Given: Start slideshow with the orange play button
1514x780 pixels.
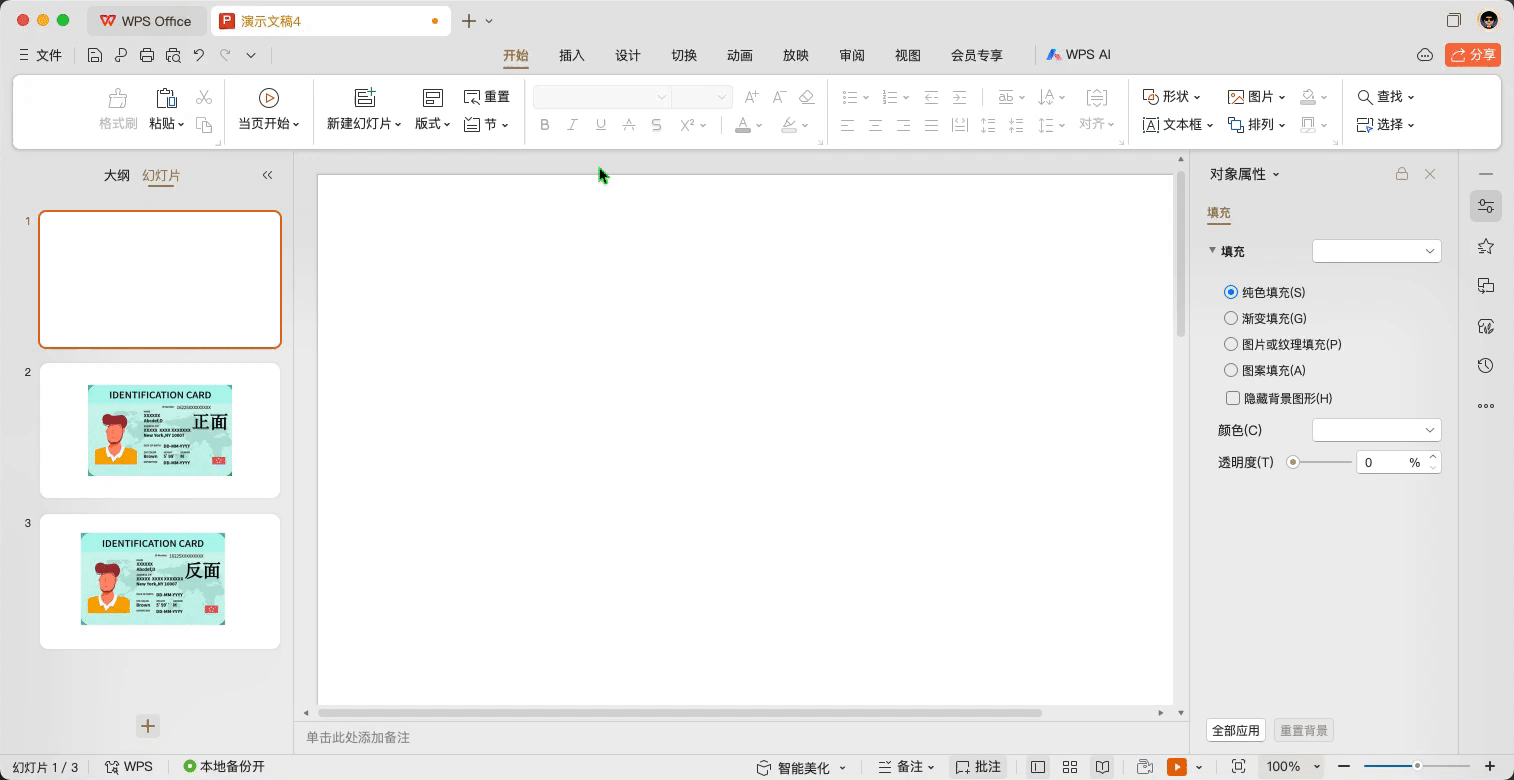Looking at the screenshot, I should tap(1177, 767).
